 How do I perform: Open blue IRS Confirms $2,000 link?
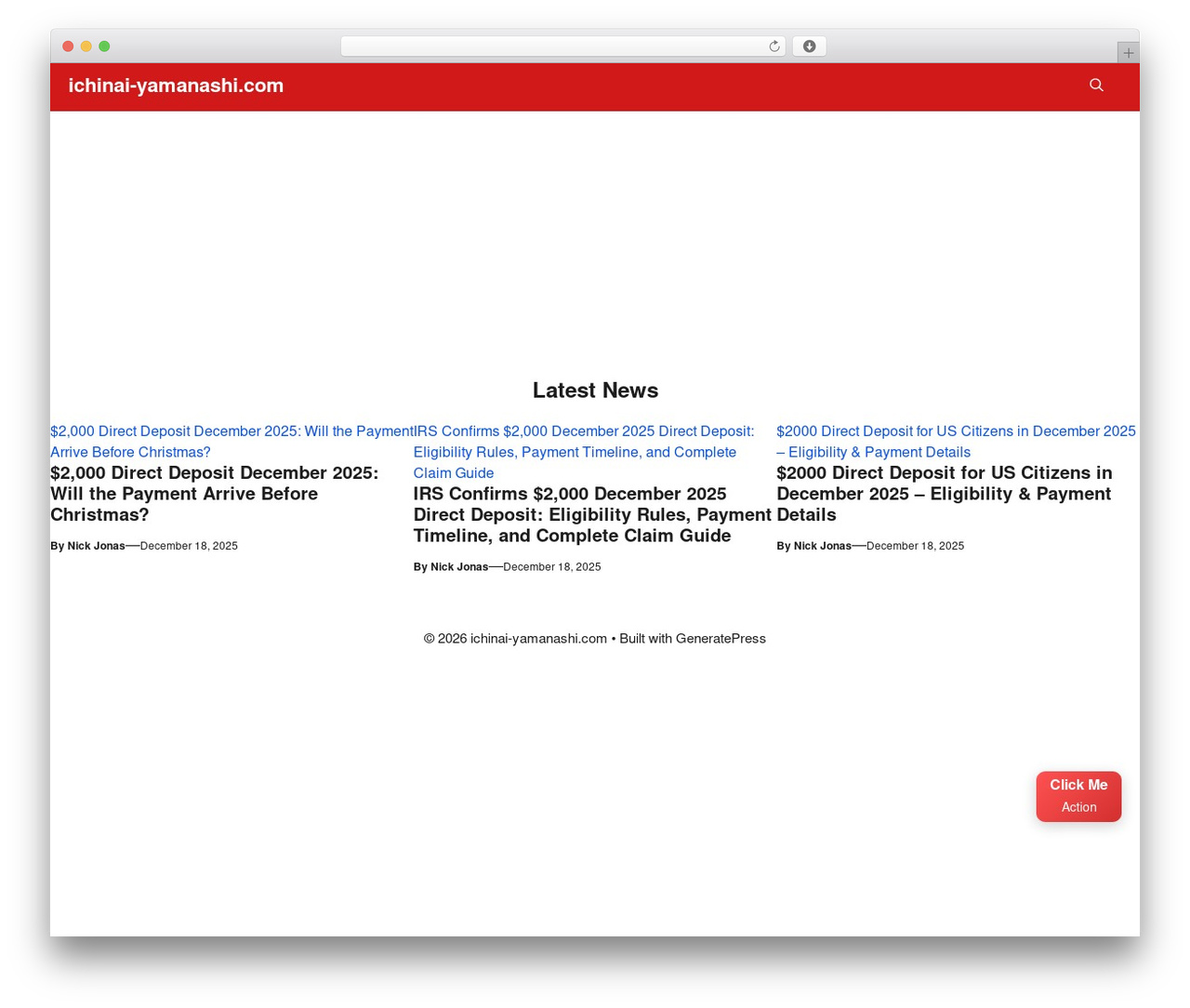point(584,452)
